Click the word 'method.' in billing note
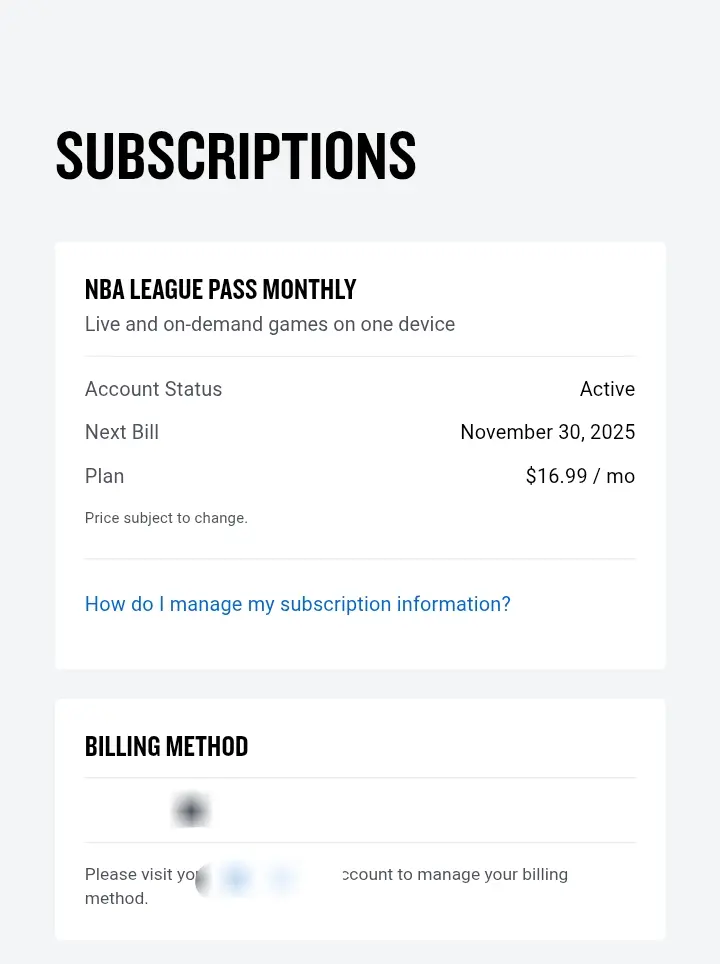Screen dimensions: 720x964 (x=116, y=898)
